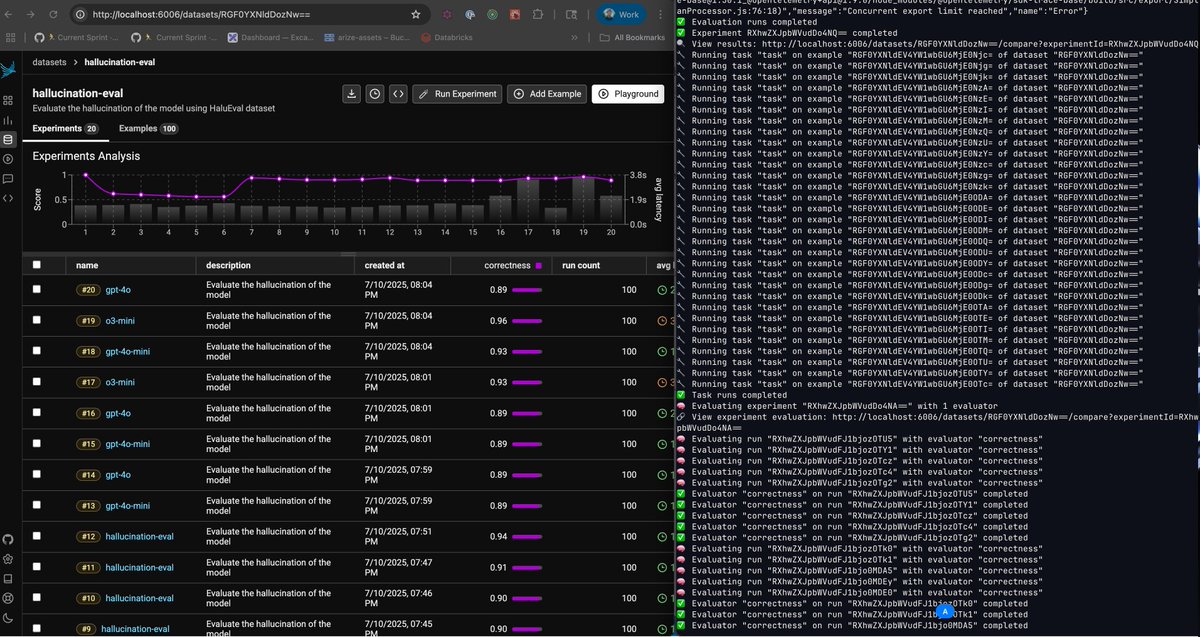Open the support lifebuoy icon in sidebar
This screenshot has height=637, width=1200.
click(8, 598)
